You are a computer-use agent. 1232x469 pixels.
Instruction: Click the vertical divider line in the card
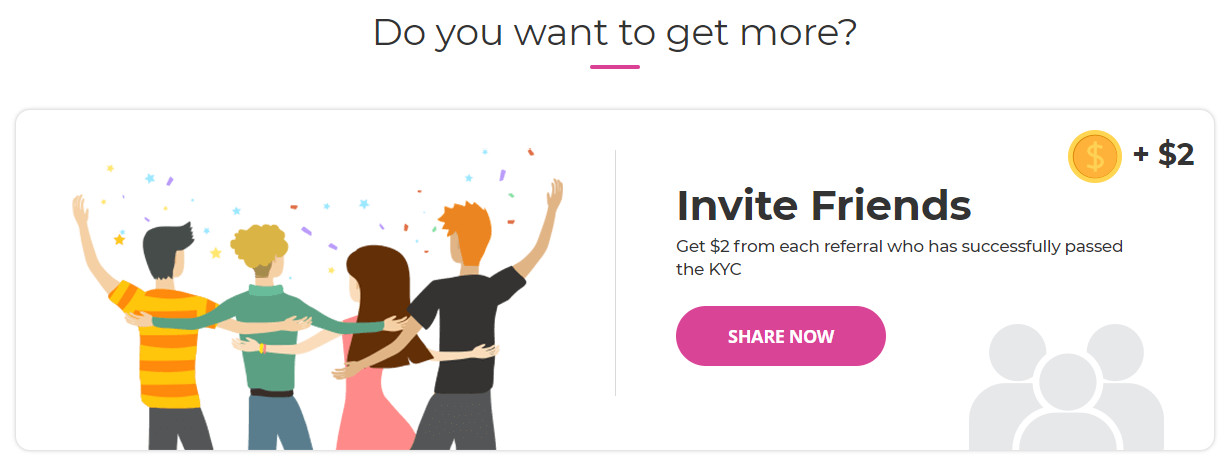[x=615, y=273]
